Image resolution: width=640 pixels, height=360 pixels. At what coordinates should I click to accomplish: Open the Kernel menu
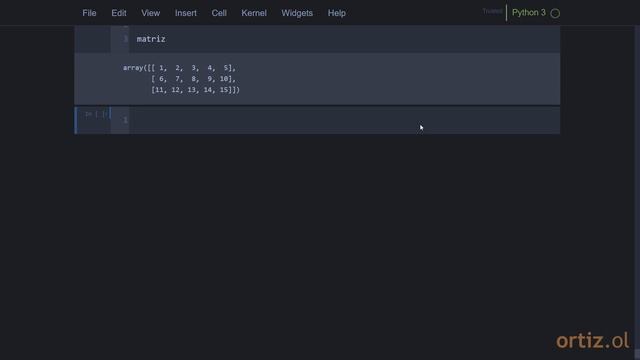(x=253, y=13)
